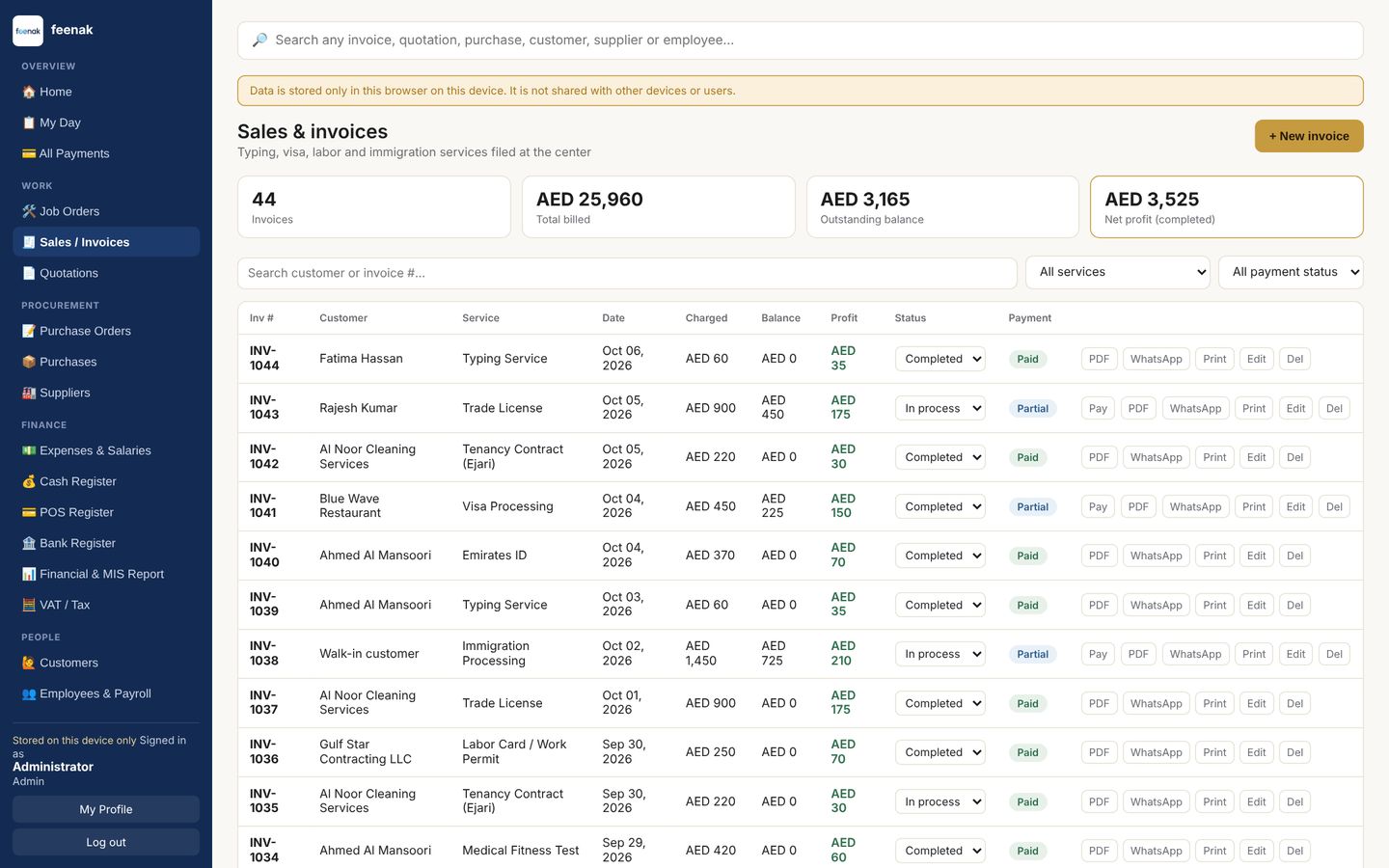Create a new invoice
Viewport: 1389px width, 868px height.
click(1309, 136)
